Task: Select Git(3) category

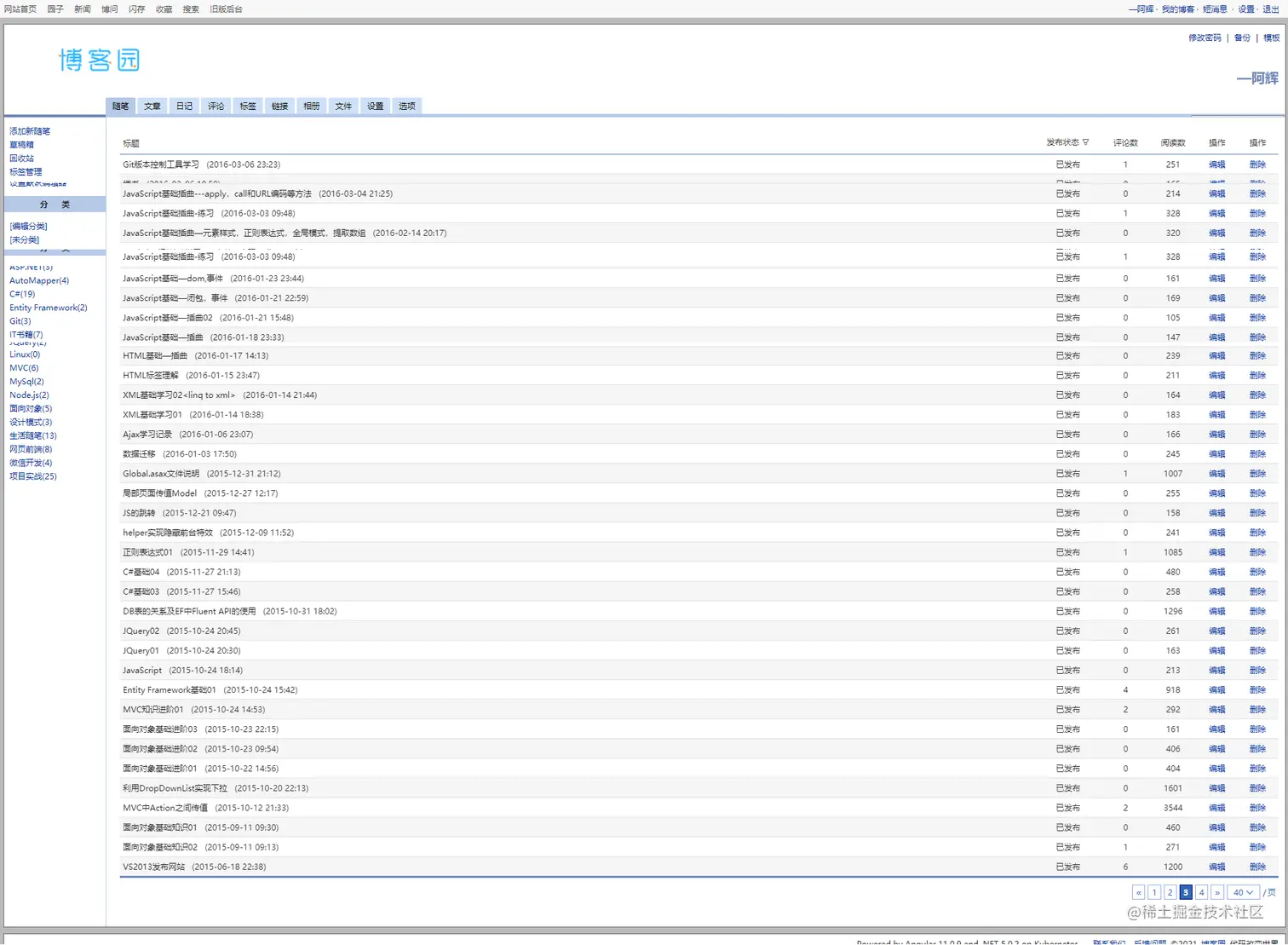Action: click(x=20, y=321)
